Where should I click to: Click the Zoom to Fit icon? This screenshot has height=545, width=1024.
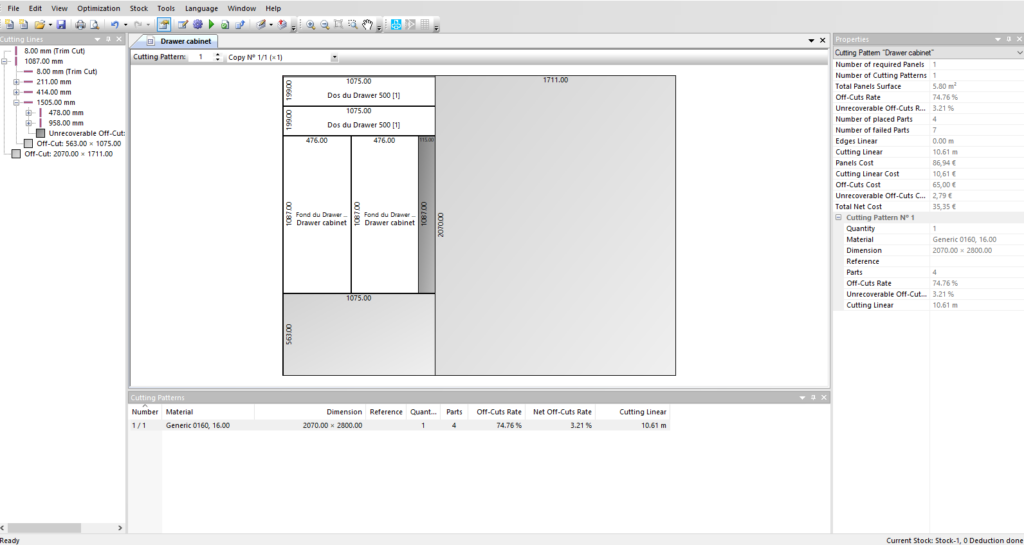click(x=338, y=25)
